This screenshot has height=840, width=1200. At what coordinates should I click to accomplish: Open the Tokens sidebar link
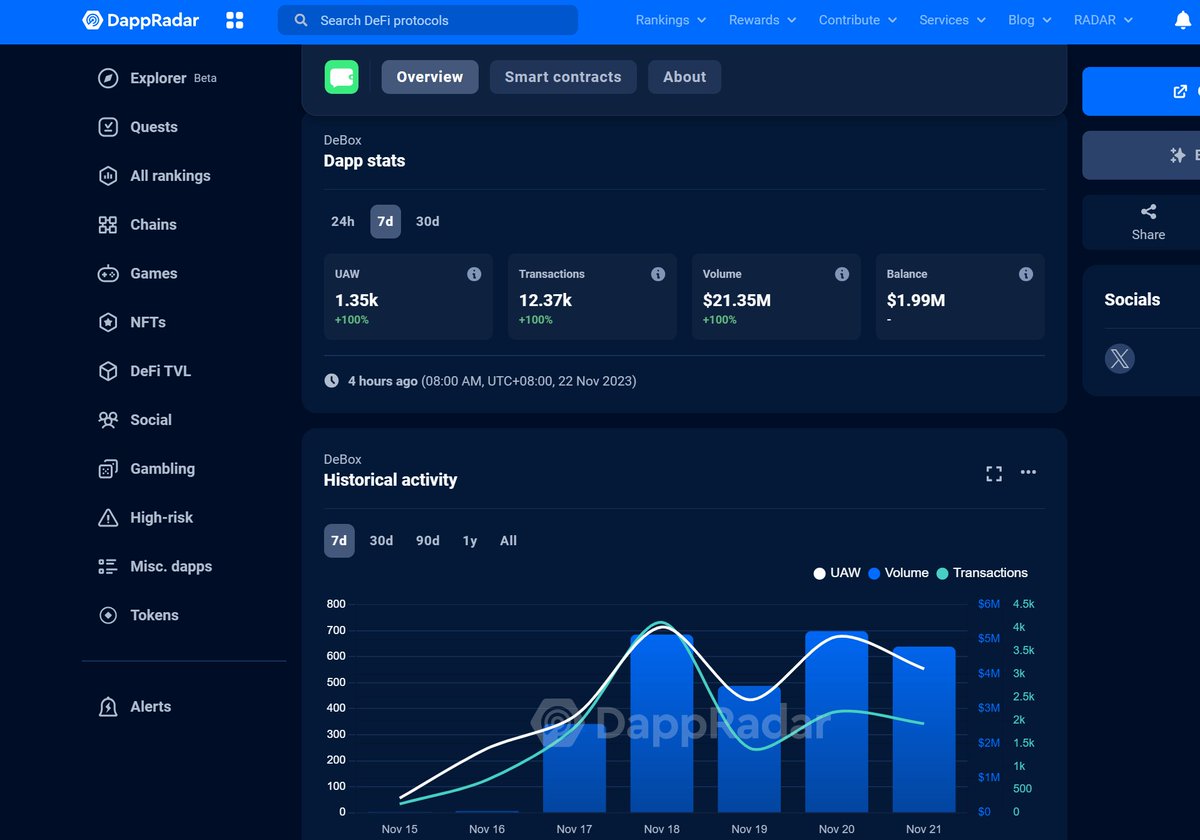click(x=138, y=615)
